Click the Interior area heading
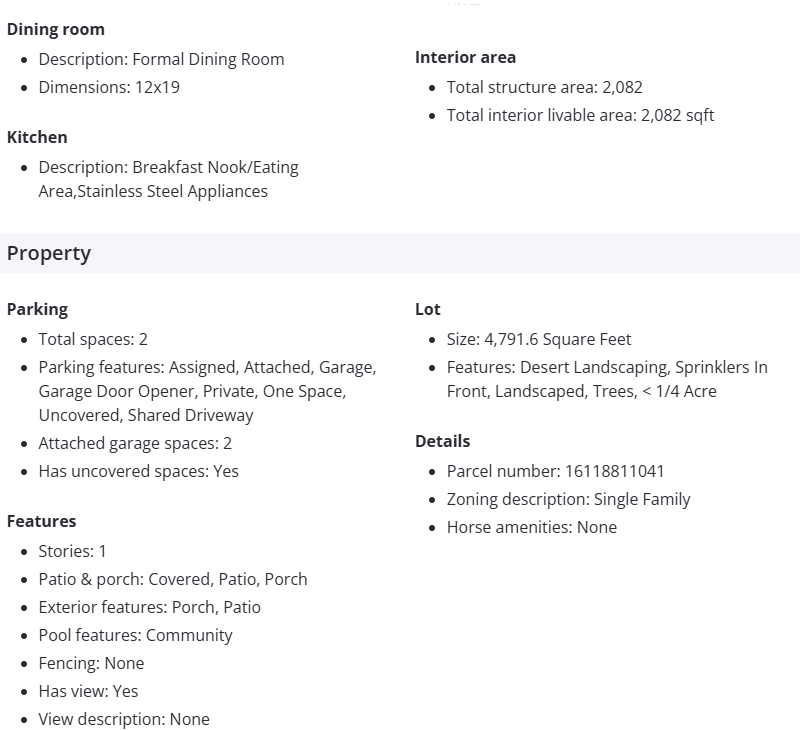The image size is (801, 730). click(465, 57)
